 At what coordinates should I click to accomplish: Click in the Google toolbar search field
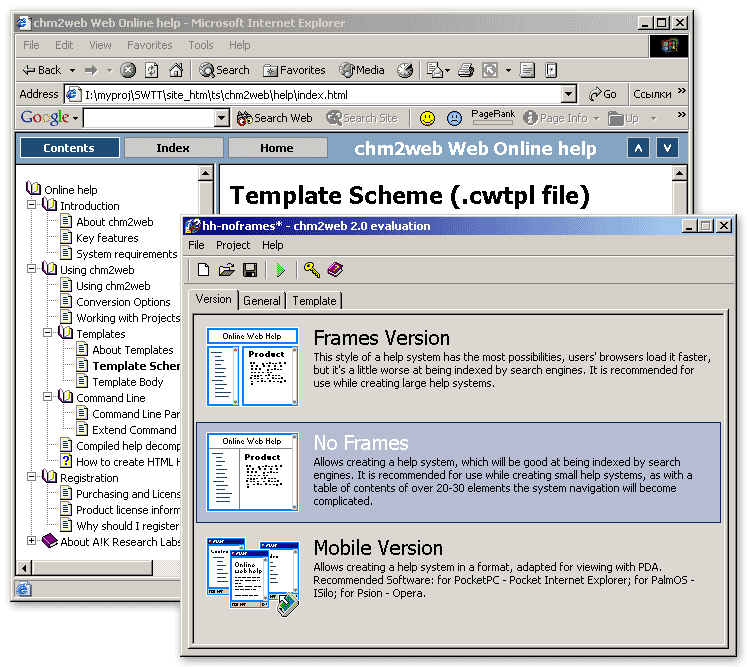click(149, 118)
